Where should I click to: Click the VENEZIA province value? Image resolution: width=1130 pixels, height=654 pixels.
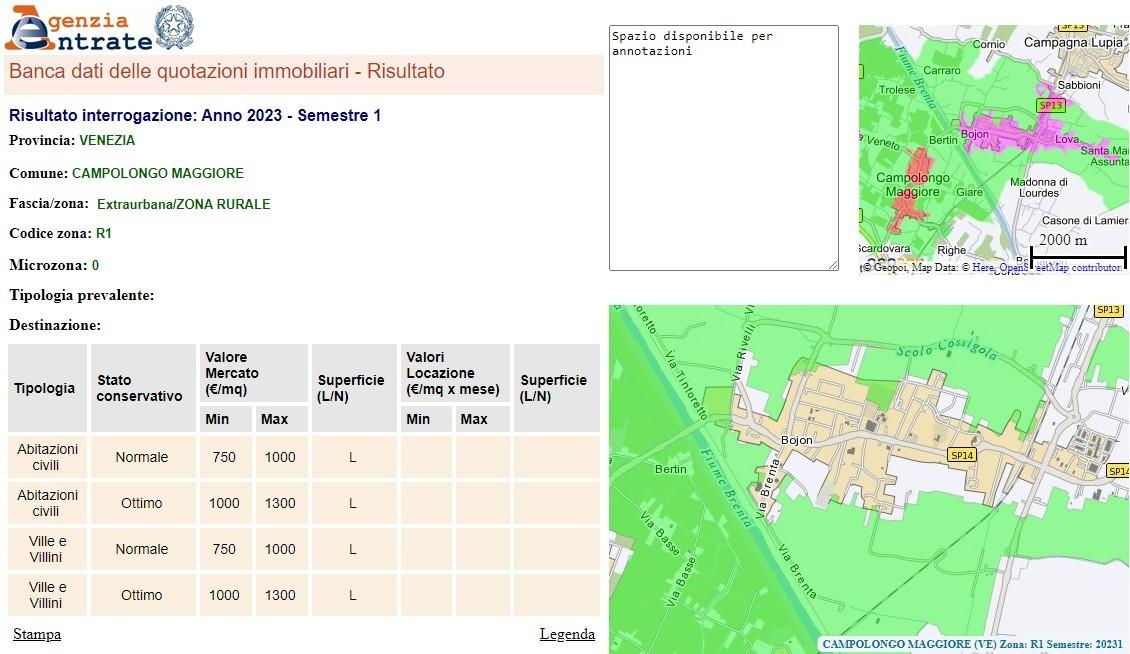(x=107, y=141)
